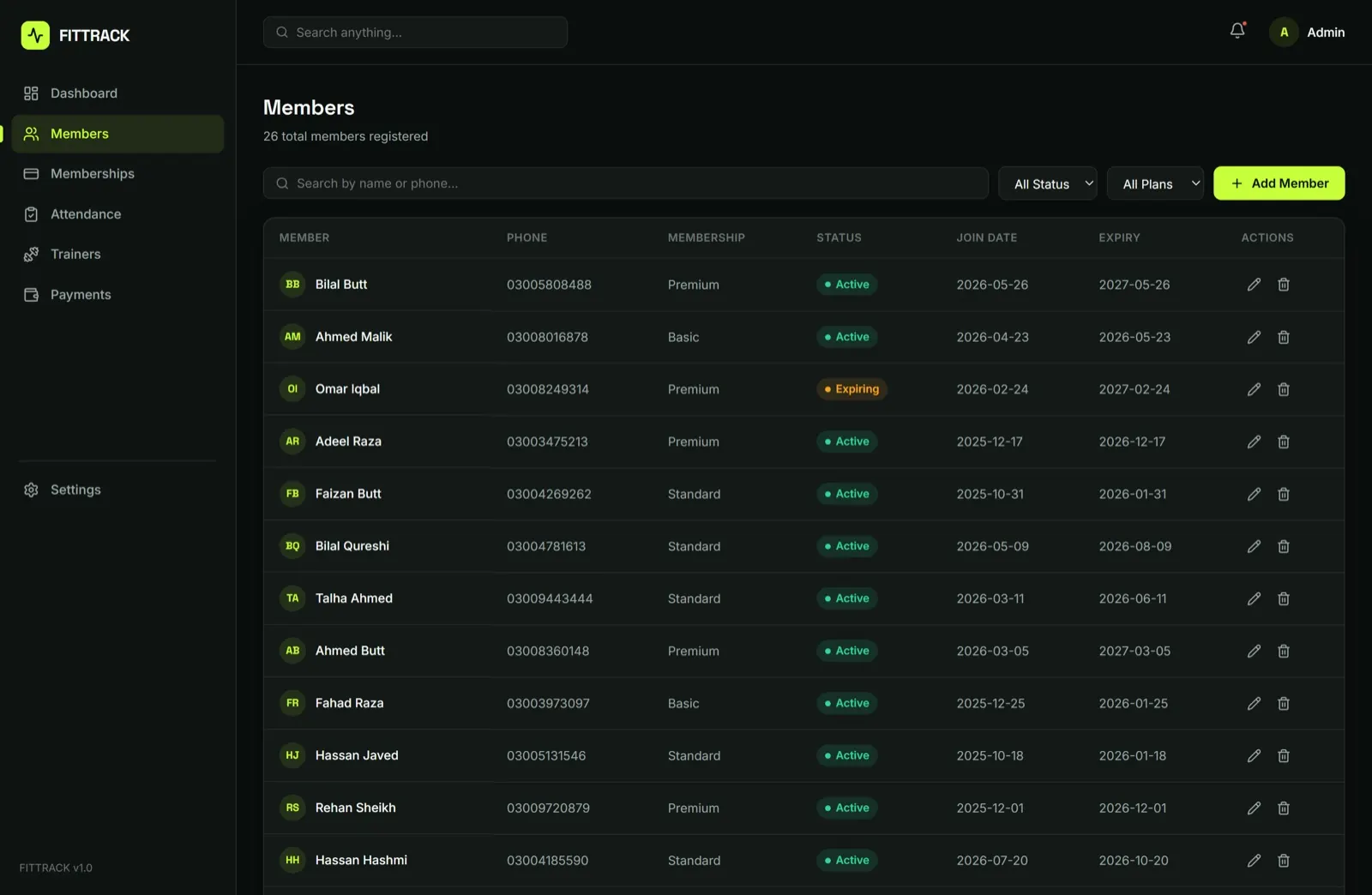Screen dimensions: 1372x895
Task: Open Payments page from sidebar
Action: 117,295
